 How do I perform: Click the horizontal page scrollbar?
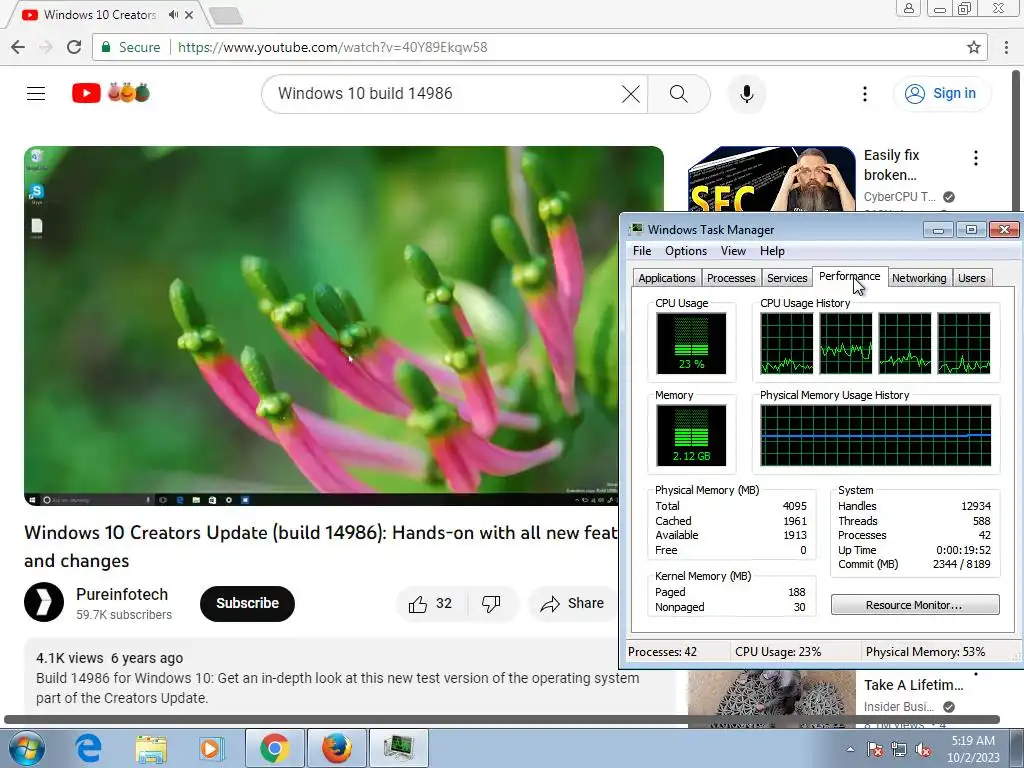pos(502,720)
